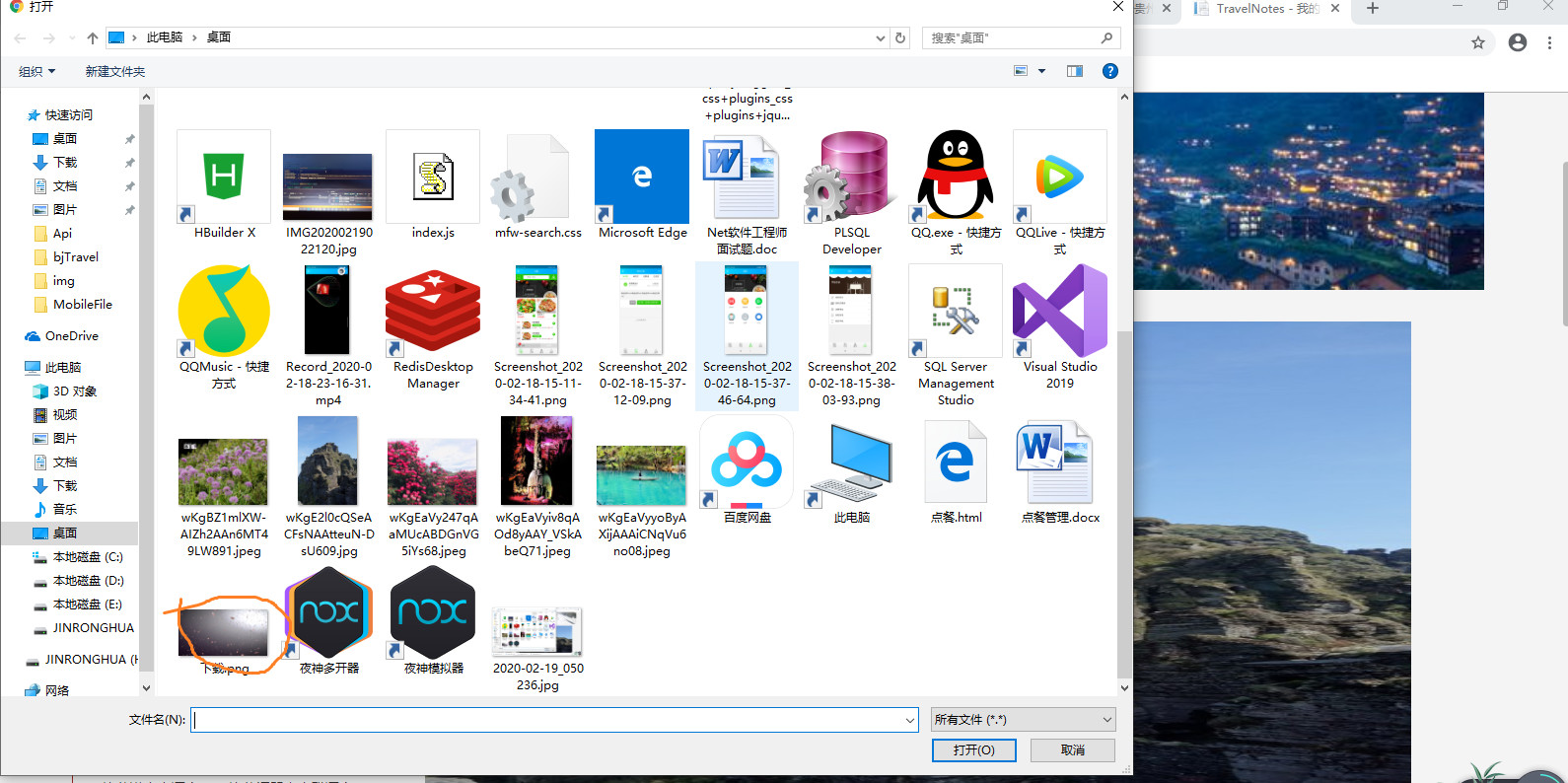The image size is (1568, 783).
Task: Open recent locations dropdown arrow
Action: [72, 37]
